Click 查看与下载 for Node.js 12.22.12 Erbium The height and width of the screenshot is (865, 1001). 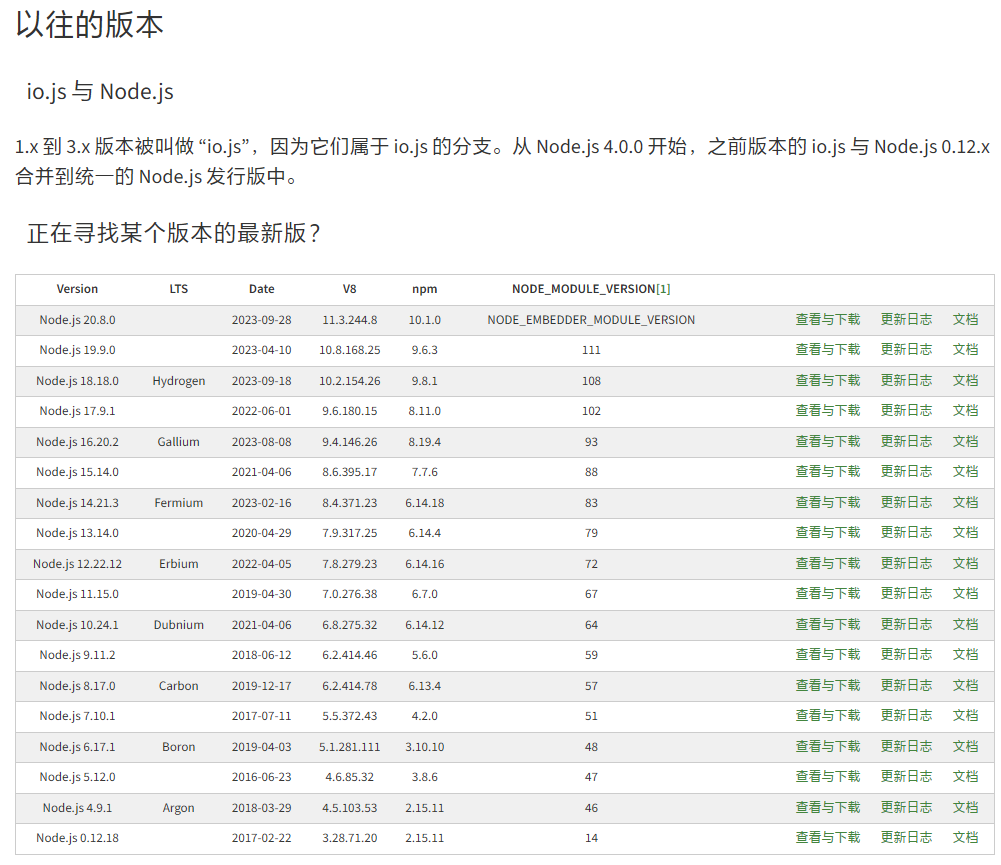(x=827, y=563)
